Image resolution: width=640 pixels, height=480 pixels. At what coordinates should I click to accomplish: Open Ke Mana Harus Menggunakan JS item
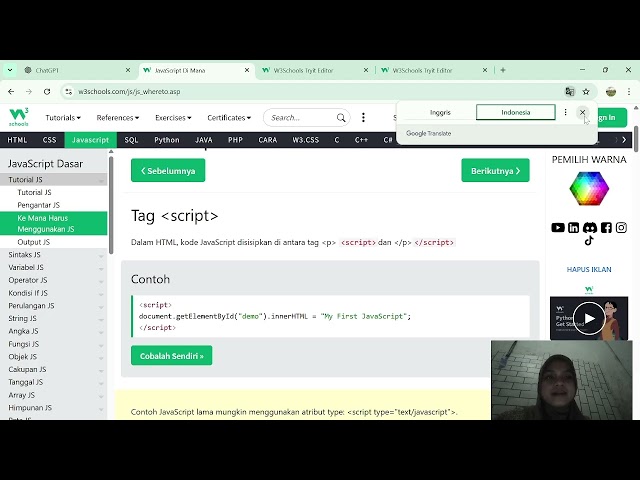coord(53,223)
